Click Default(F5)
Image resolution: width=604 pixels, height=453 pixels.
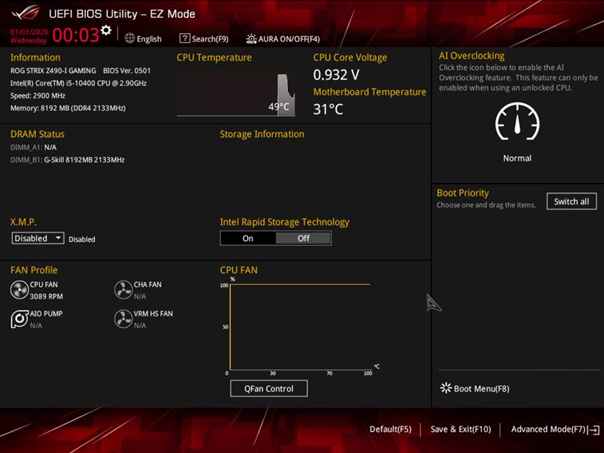(x=390, y=429)
